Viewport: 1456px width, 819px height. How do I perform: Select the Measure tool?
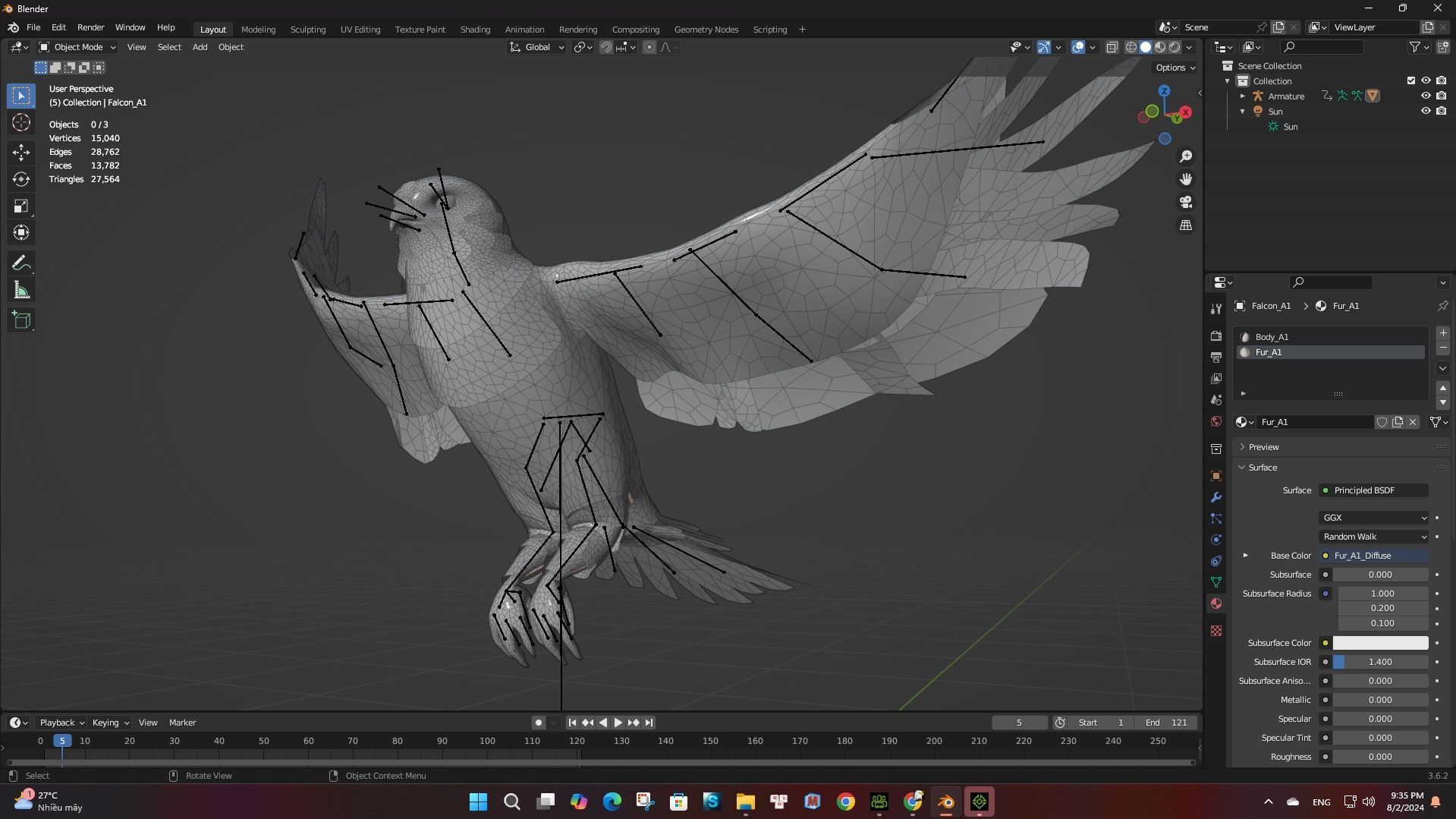(x=21, y=290)
